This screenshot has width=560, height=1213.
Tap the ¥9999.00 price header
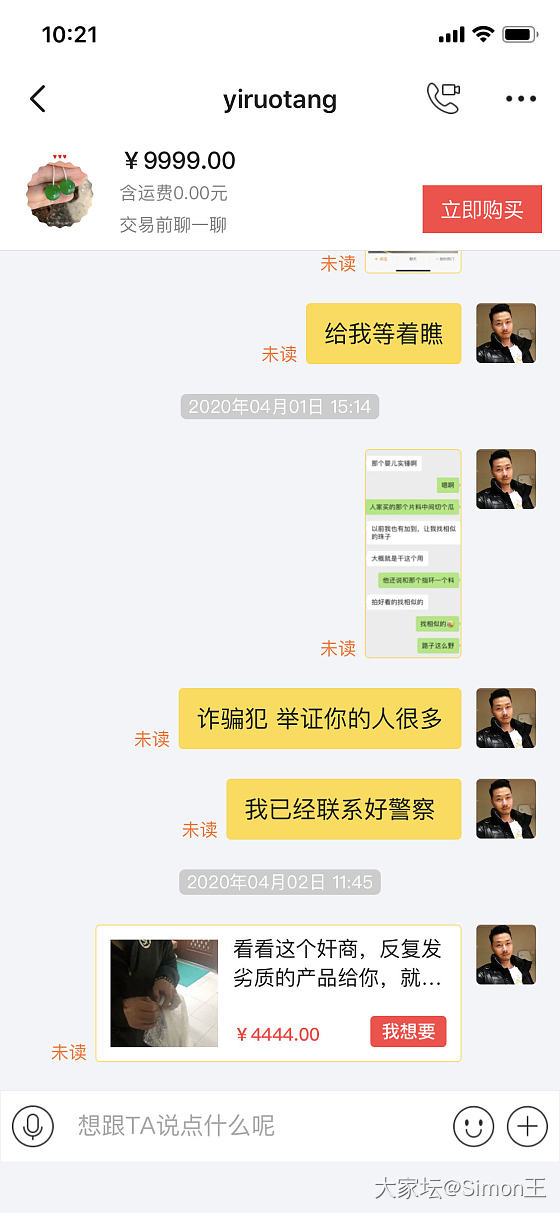[x=179, y=160]
